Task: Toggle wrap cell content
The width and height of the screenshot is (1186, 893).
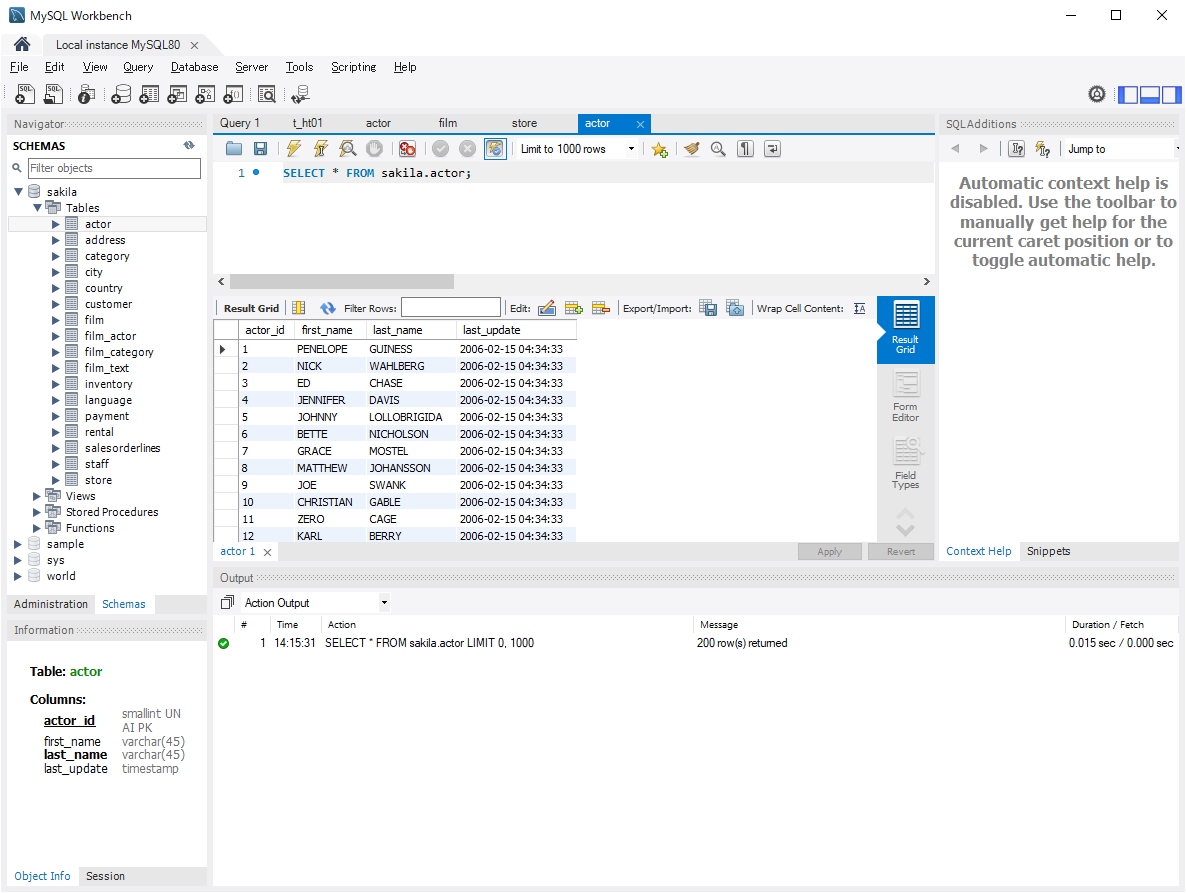Action: (x=859, y=308)
